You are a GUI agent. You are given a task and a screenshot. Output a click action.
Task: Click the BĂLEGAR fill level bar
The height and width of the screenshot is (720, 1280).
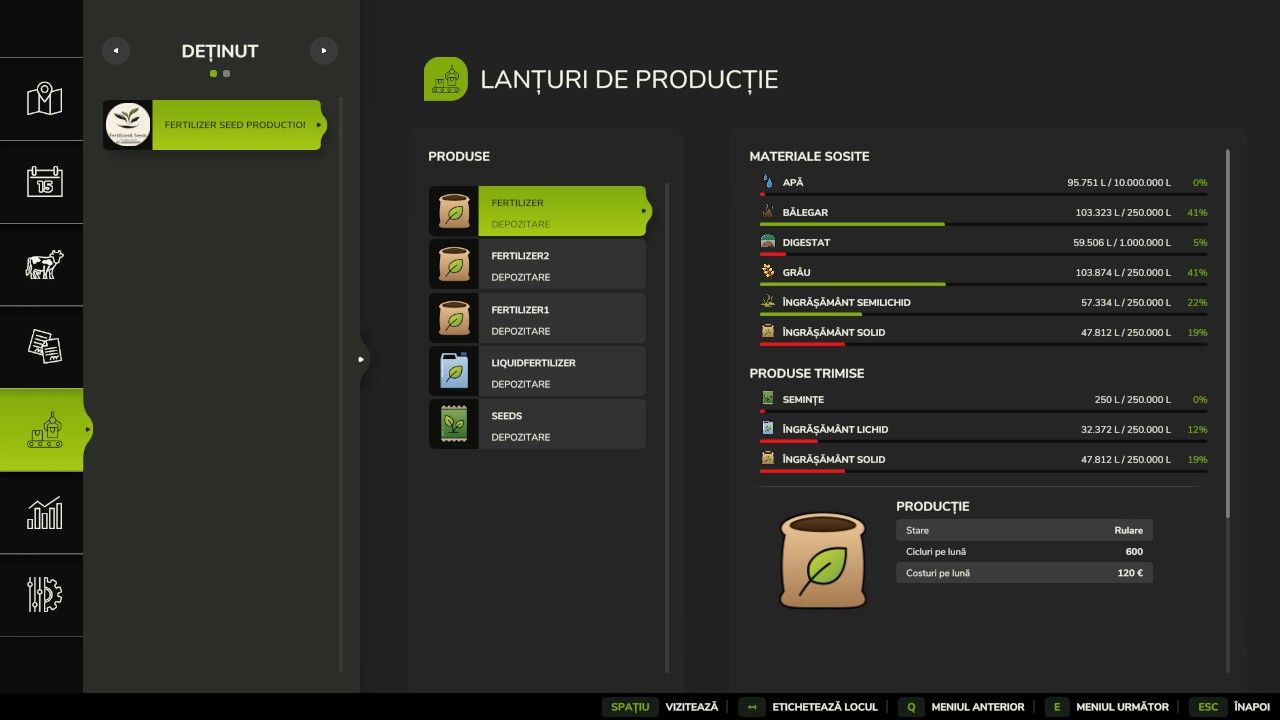click(x=982, y=224)
